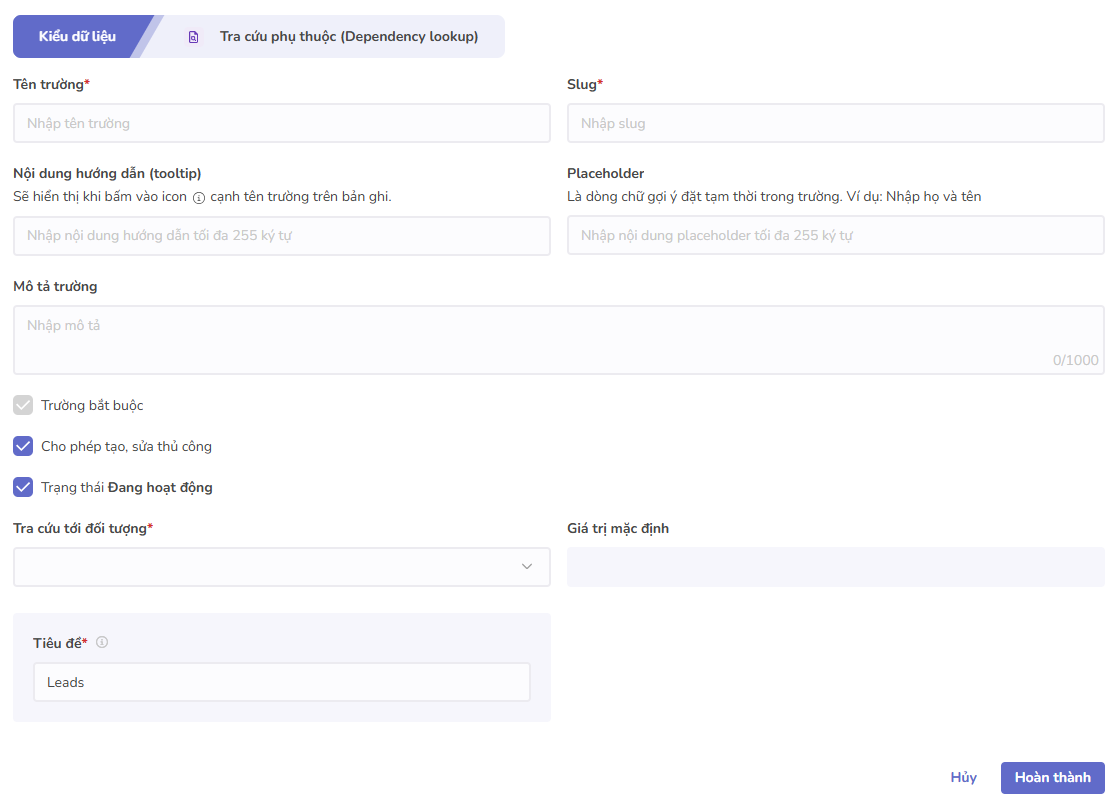Viewport: 1119px width, 804px height.
Task: Select the tooltip guidance content input
Action: pos(281,236)
